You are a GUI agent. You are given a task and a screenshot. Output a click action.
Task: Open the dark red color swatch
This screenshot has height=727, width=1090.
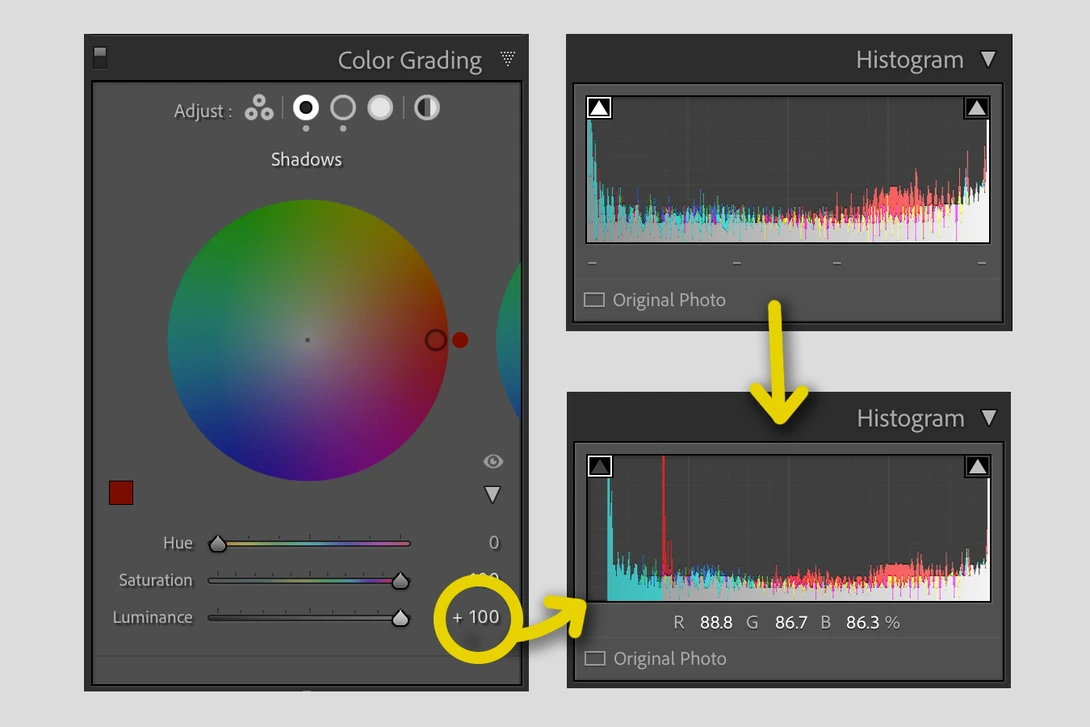click(x=121, y=493)
